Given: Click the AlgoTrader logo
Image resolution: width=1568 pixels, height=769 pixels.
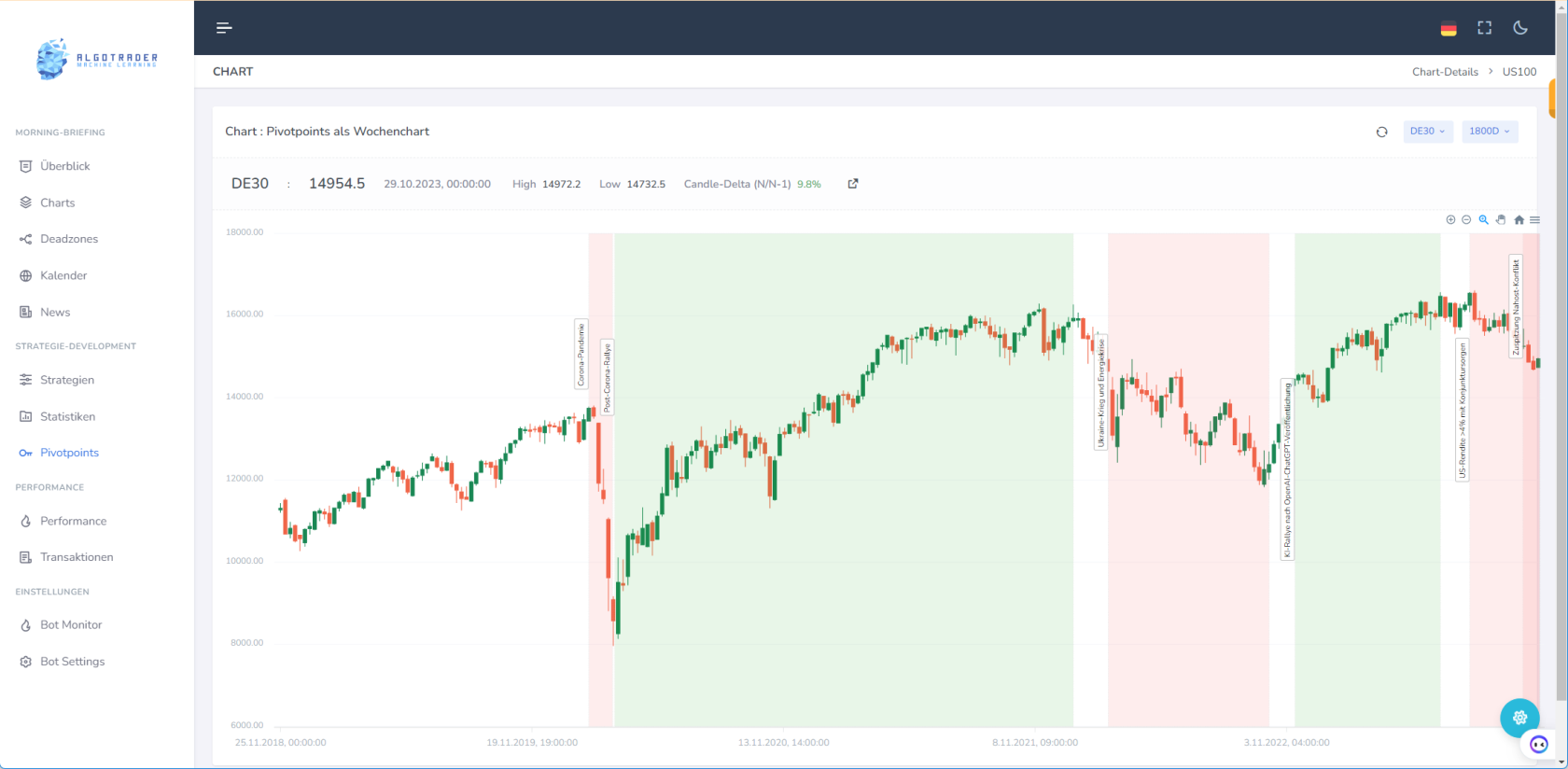Looking at the screenshot, I should point(97,59).
